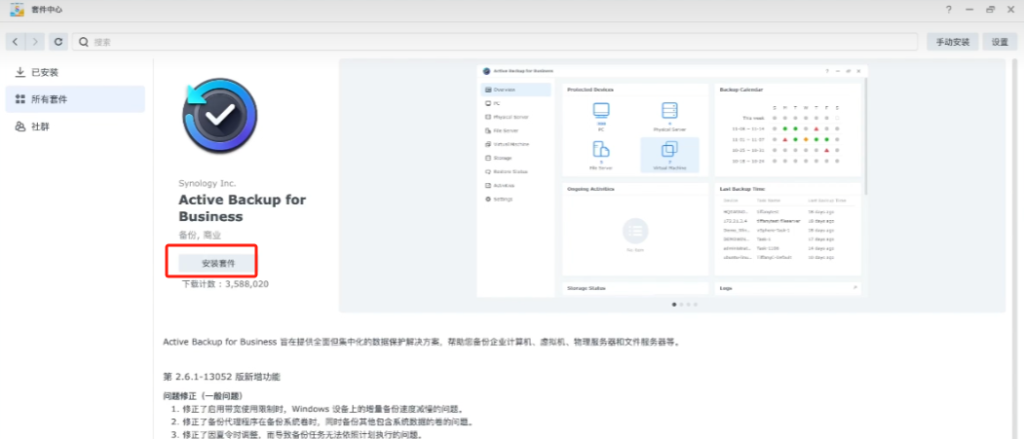Click the magnifier icon in search bar
Viewport: 1024px width, 439px height.
pos(84,42)
